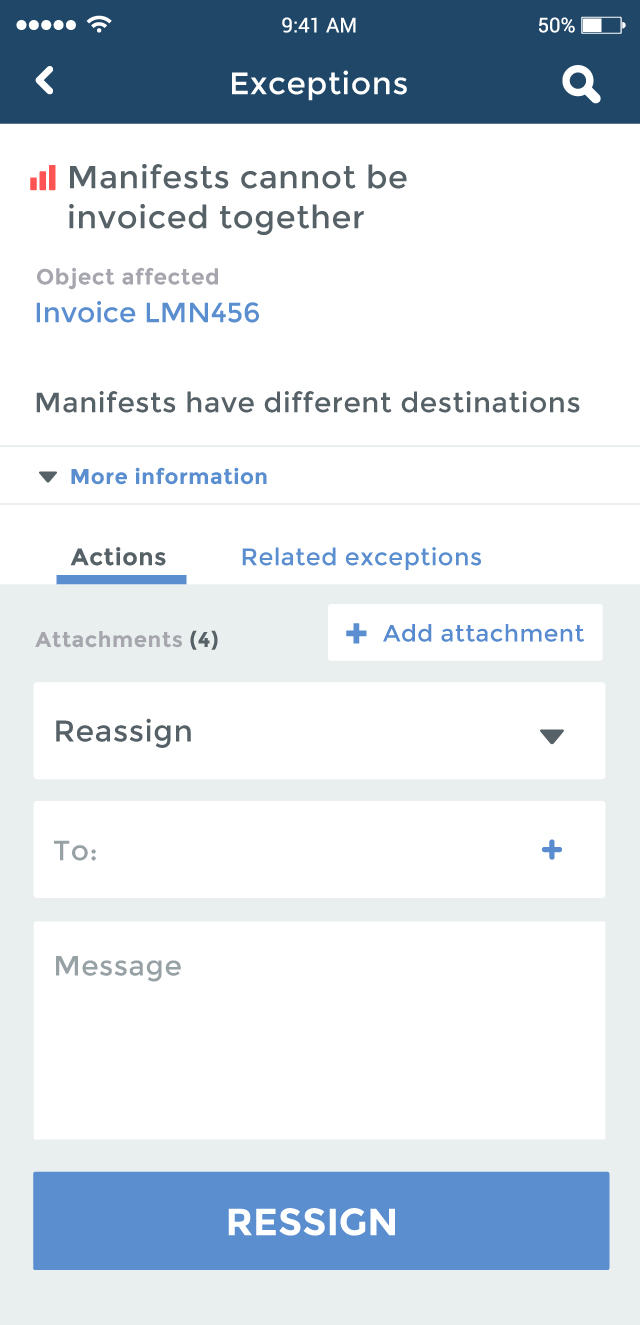Tap the RESSIGN submit button

[x=321, y=1221]
